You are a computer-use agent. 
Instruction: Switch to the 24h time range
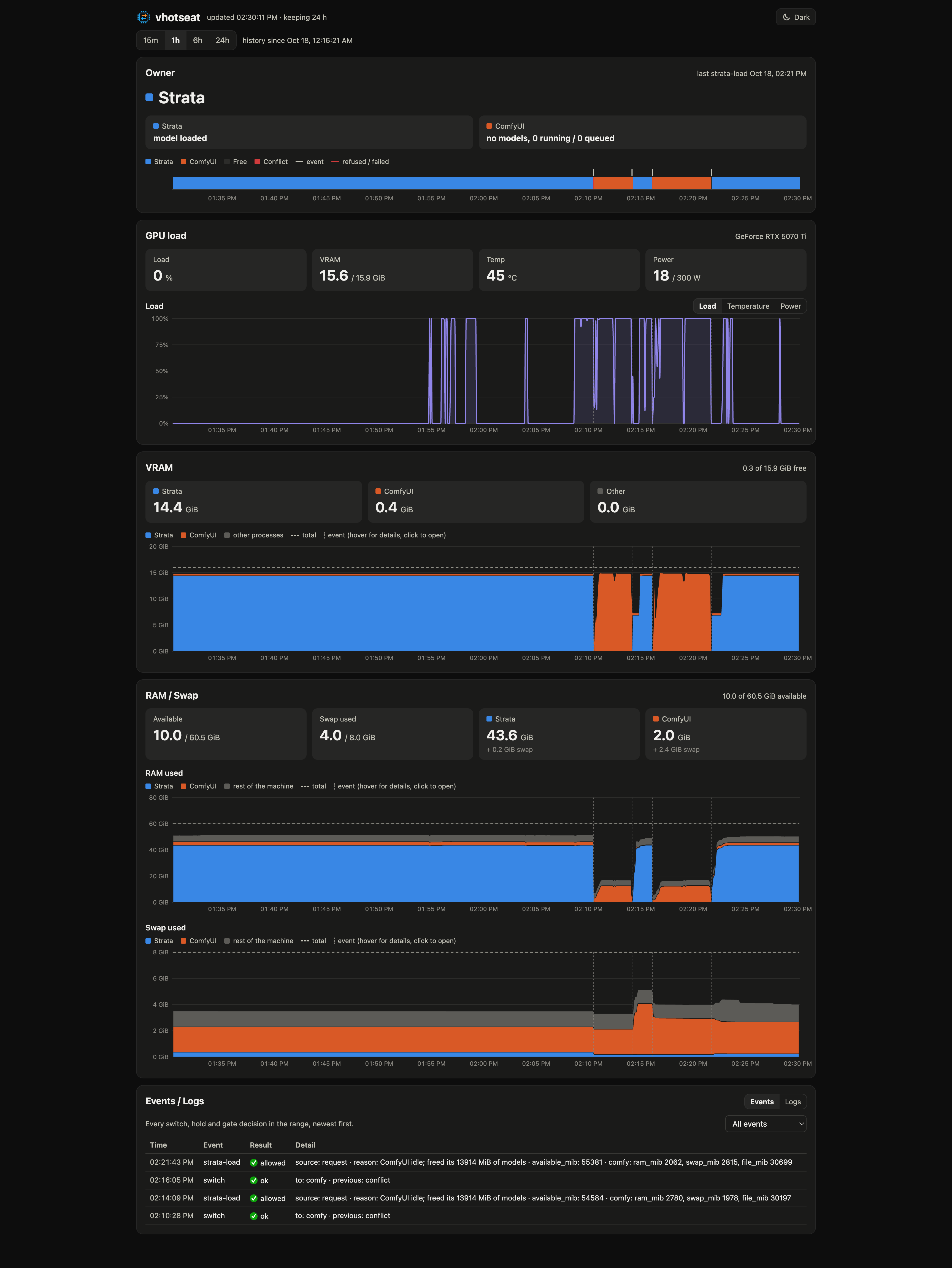coord(222,40)
